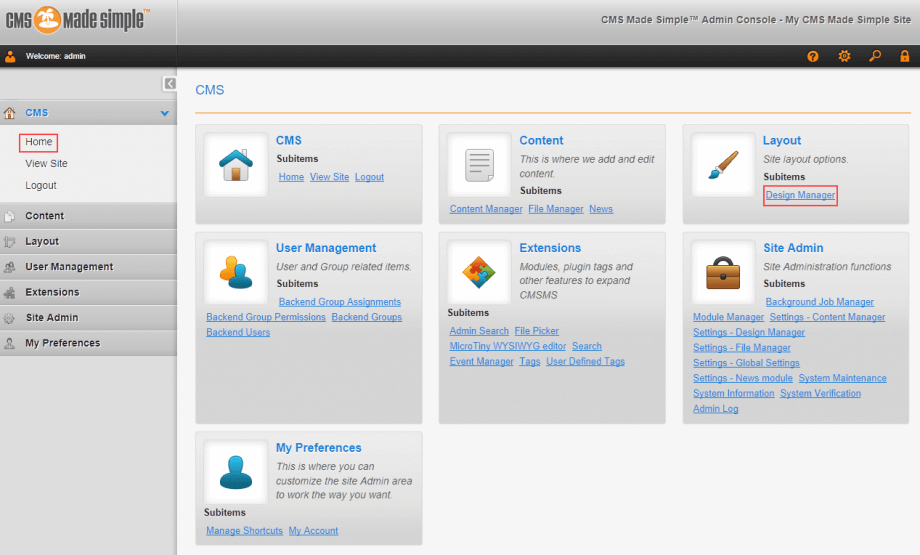Image resolution: width=920 pixels, height=555 pixels.
Task: Open the Event Manager link
Action: pyautogui.click(x=481, y=362)
